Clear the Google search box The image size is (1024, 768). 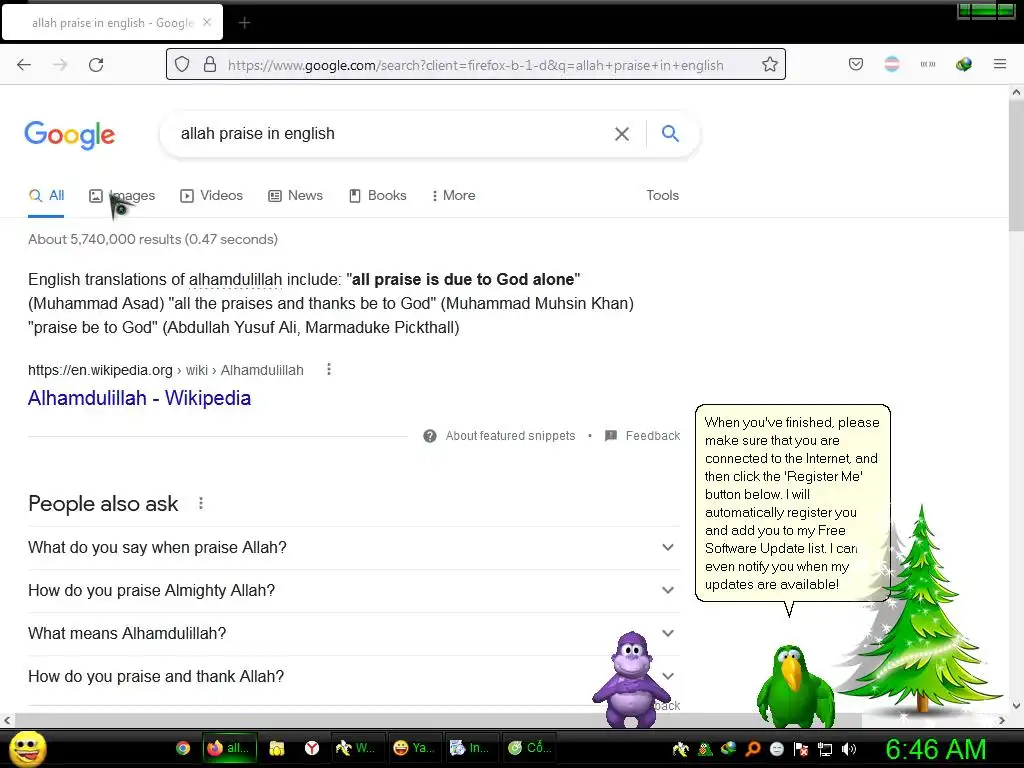click(x=622, y=134)
